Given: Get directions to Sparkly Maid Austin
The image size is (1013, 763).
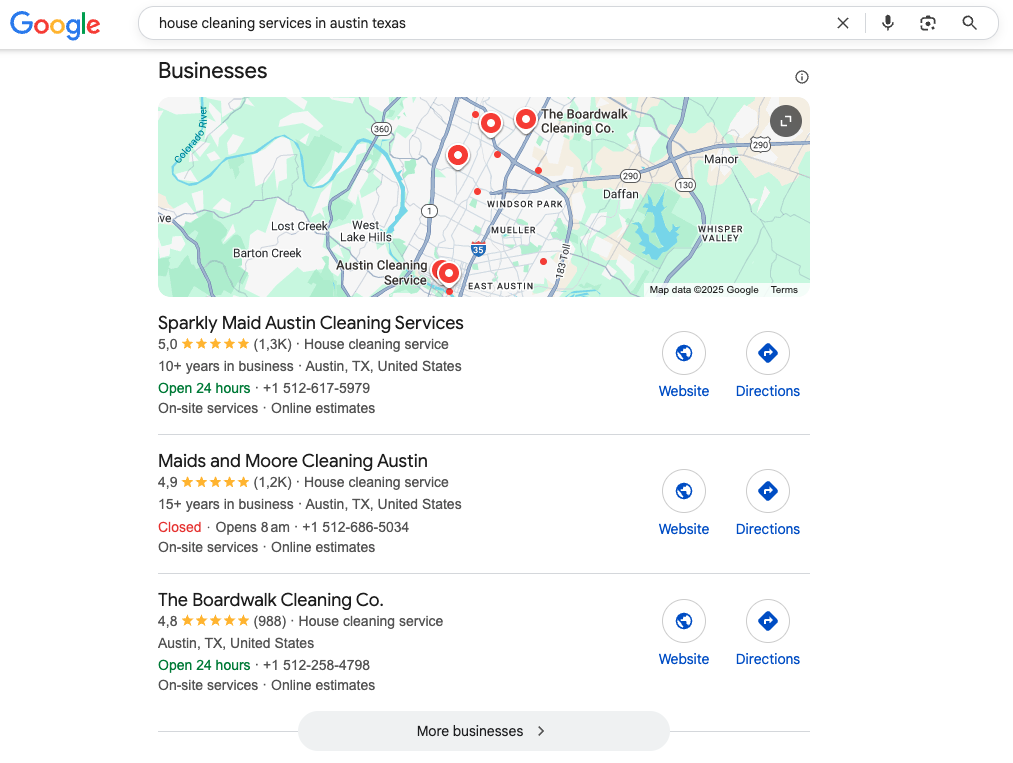Looking at the screenshot, I should click(768, 353).
